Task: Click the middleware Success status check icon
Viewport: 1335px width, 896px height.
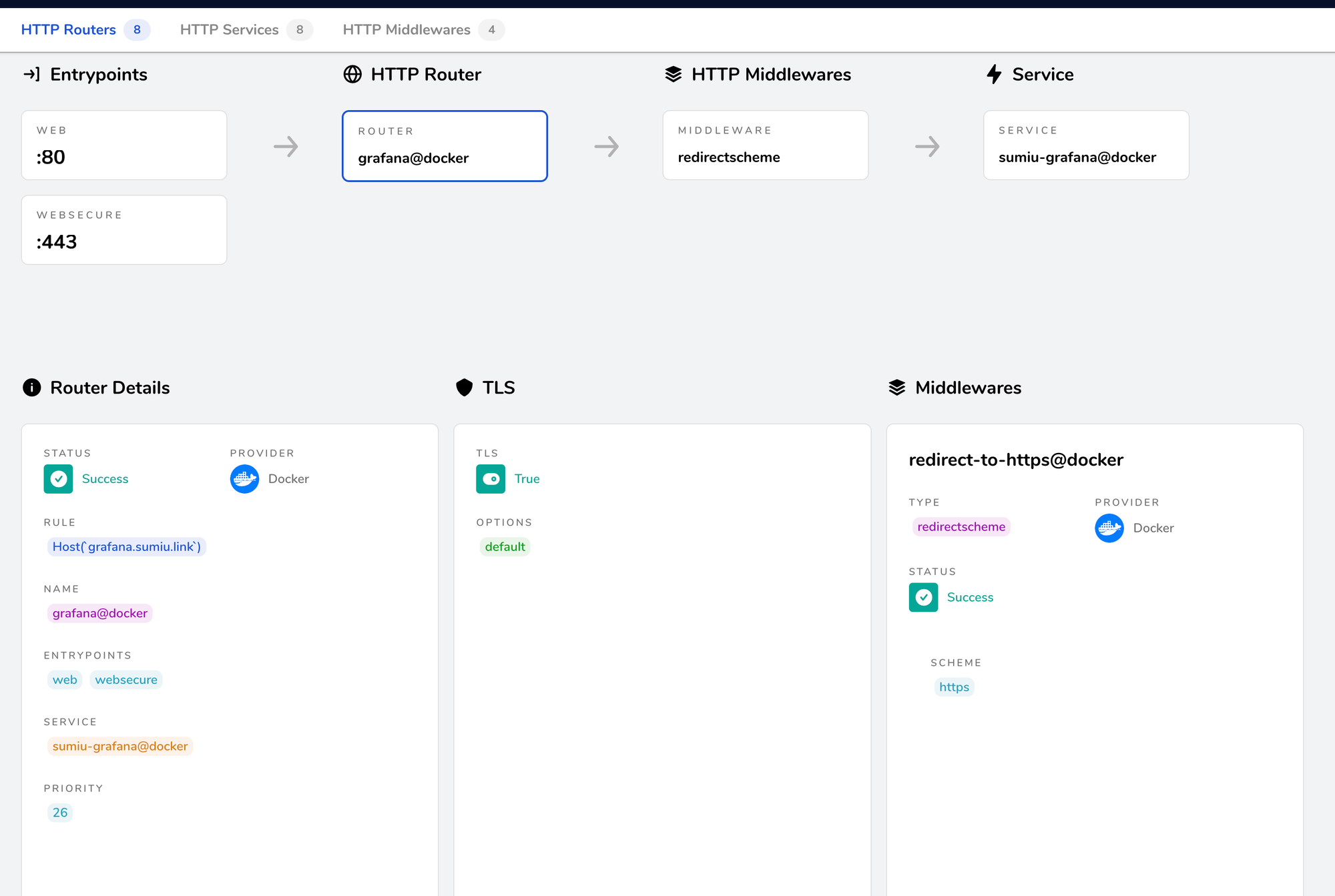Action: (x=923, y=597)
